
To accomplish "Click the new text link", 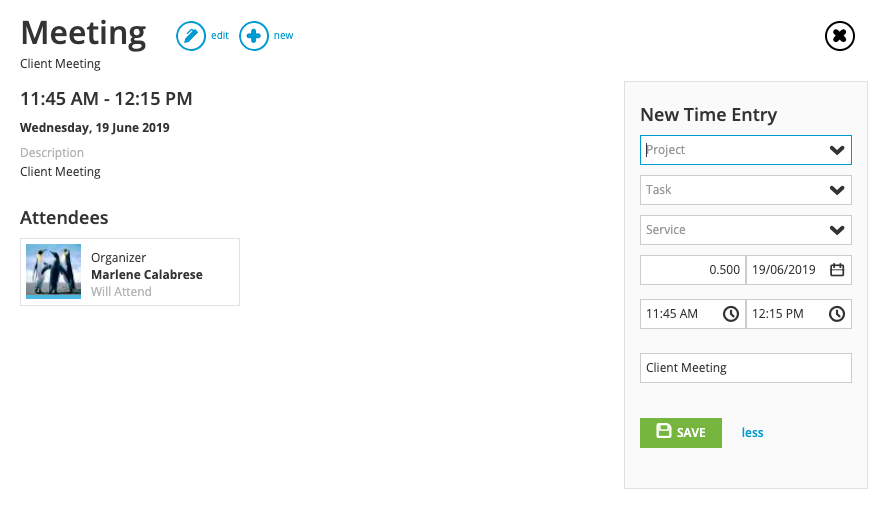I will [x=283, y=35].
